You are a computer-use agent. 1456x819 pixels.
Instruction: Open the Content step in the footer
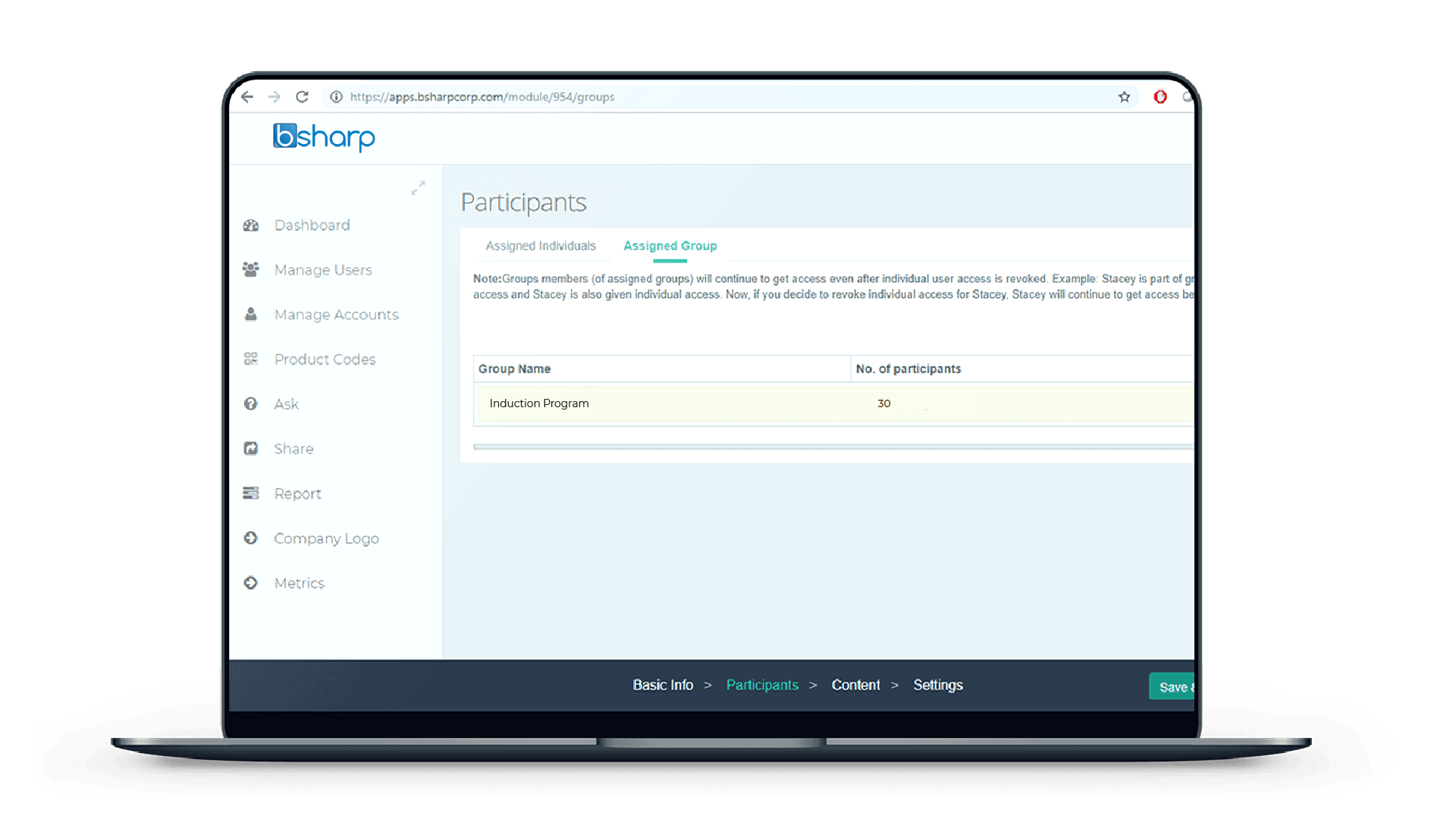coord(855,685)
